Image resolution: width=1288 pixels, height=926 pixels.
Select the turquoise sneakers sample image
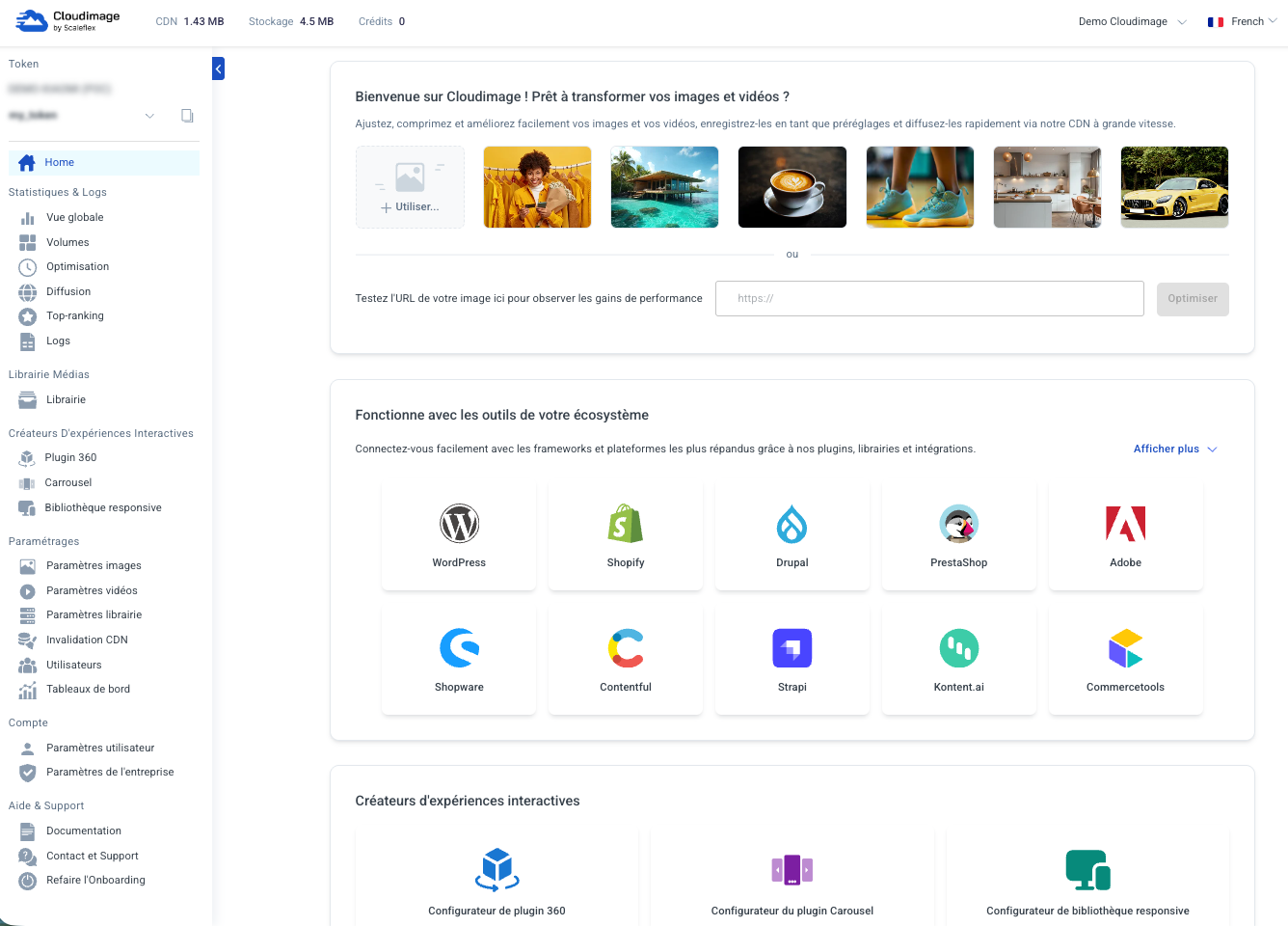(920, 187)
